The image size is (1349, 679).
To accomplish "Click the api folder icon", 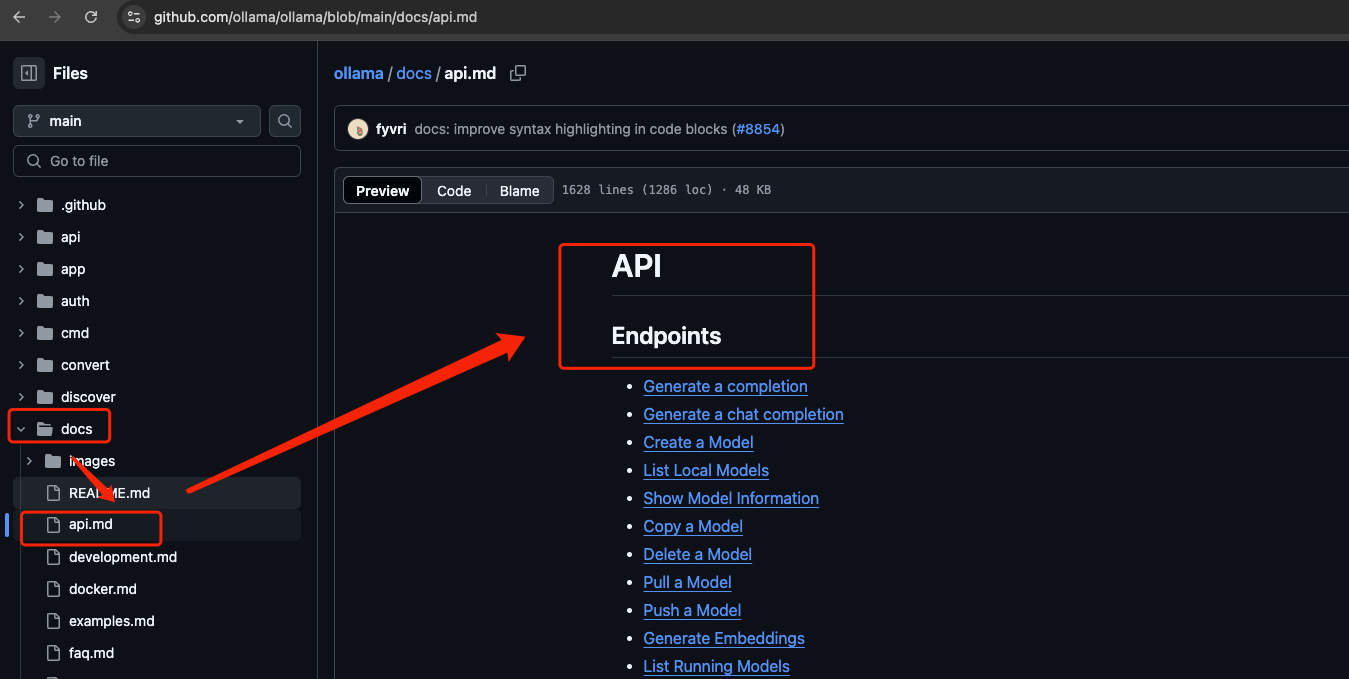I will (44, 237).
